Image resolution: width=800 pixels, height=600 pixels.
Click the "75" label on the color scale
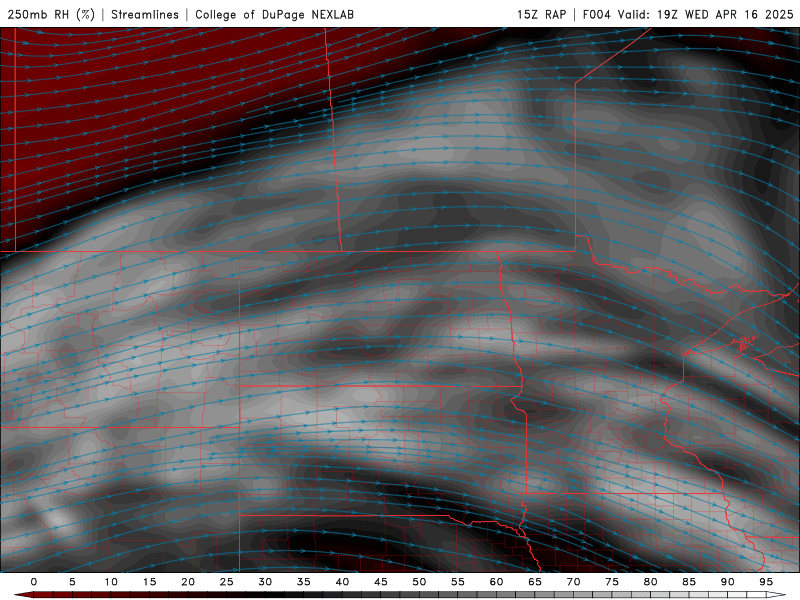612,582
